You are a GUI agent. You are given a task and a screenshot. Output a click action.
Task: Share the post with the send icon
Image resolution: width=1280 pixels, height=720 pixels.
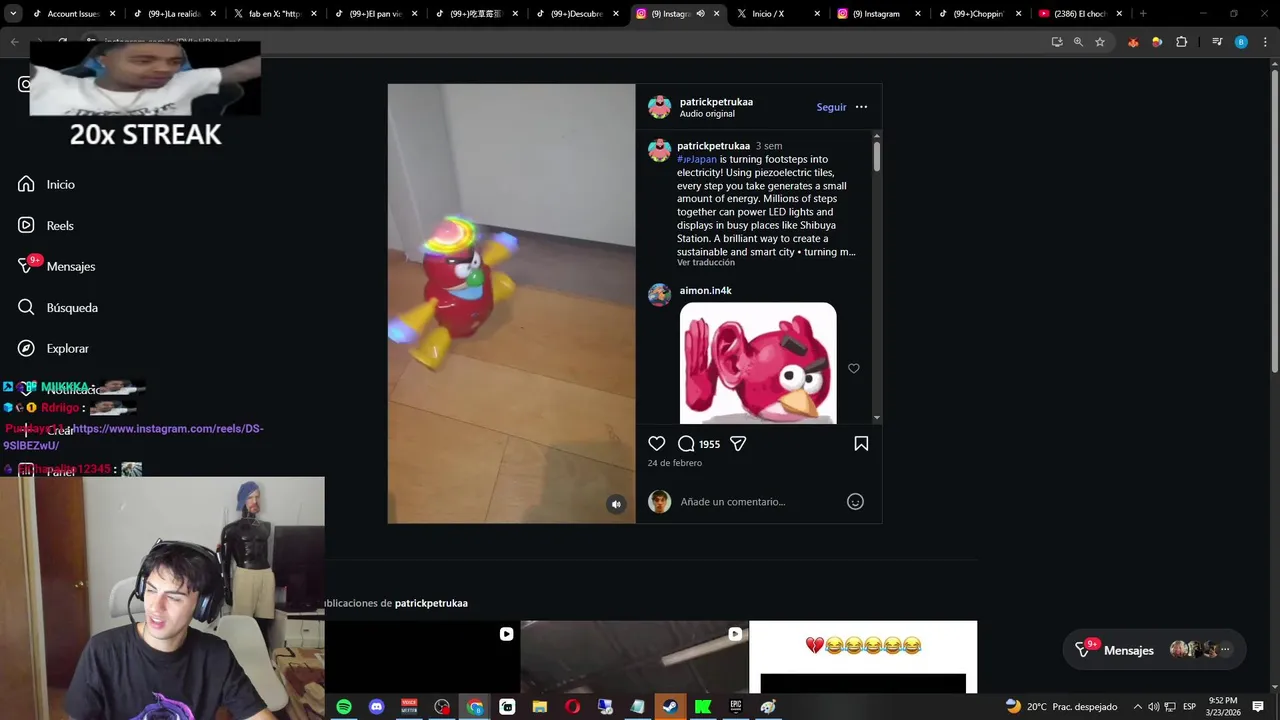(x=738, y=444)
